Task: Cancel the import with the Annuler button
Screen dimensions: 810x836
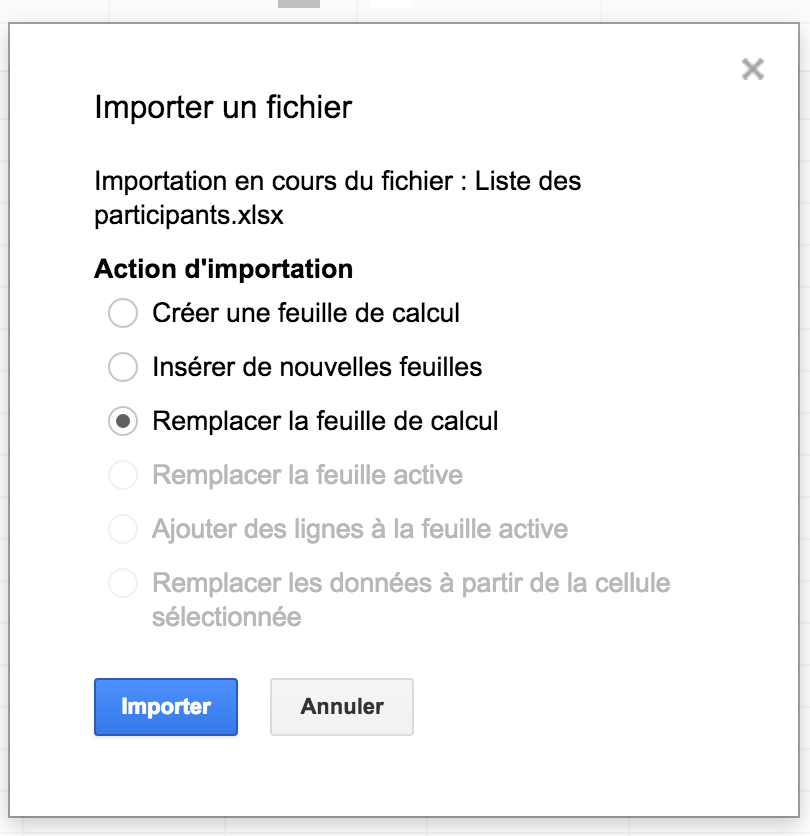Action: coord(342,706)
